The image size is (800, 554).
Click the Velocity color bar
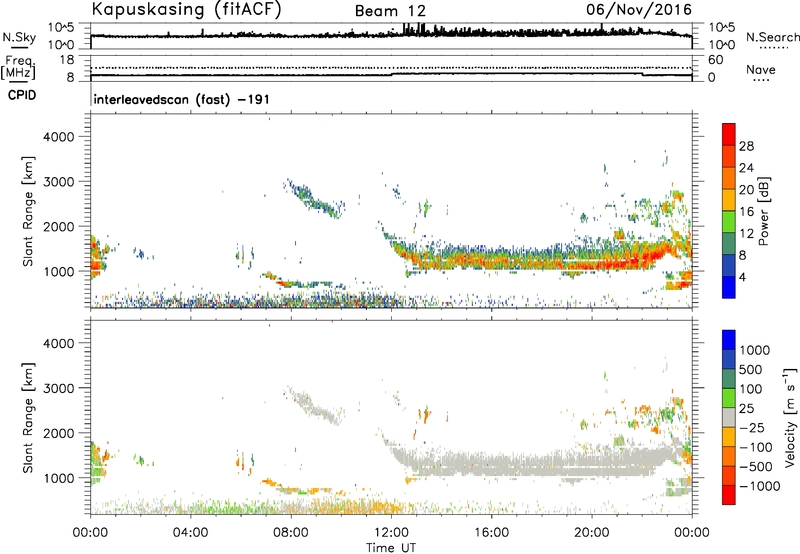[x=729, y=417]
